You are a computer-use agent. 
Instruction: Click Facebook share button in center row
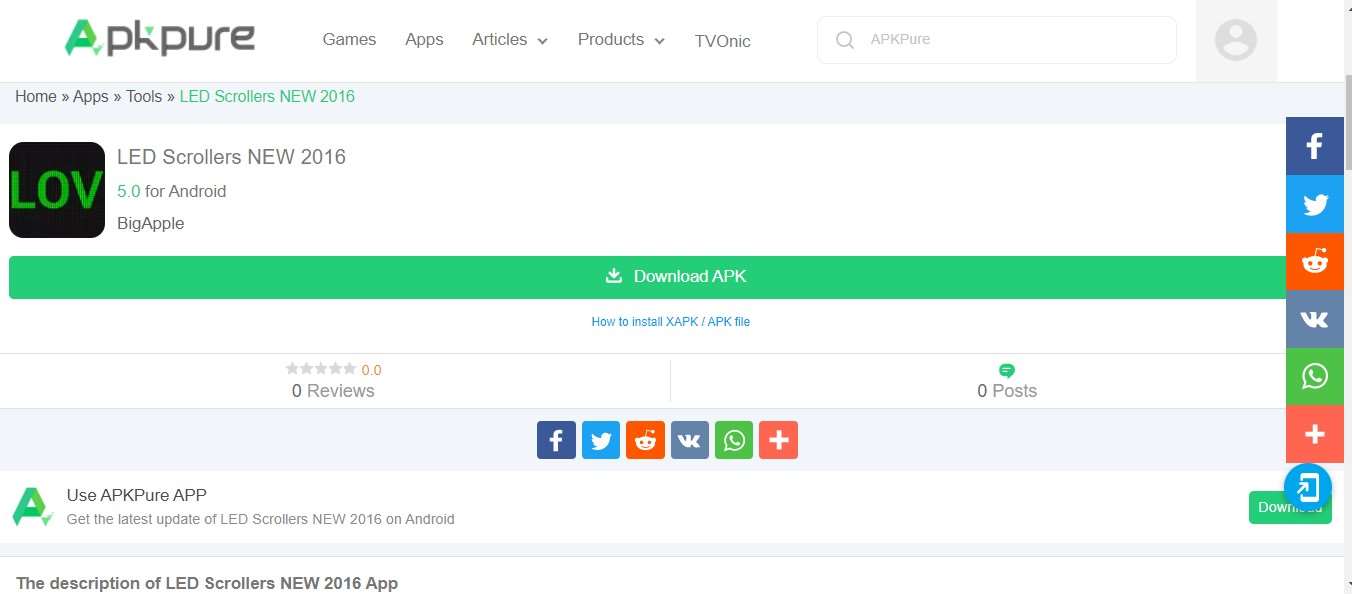(x=556, y=440)
